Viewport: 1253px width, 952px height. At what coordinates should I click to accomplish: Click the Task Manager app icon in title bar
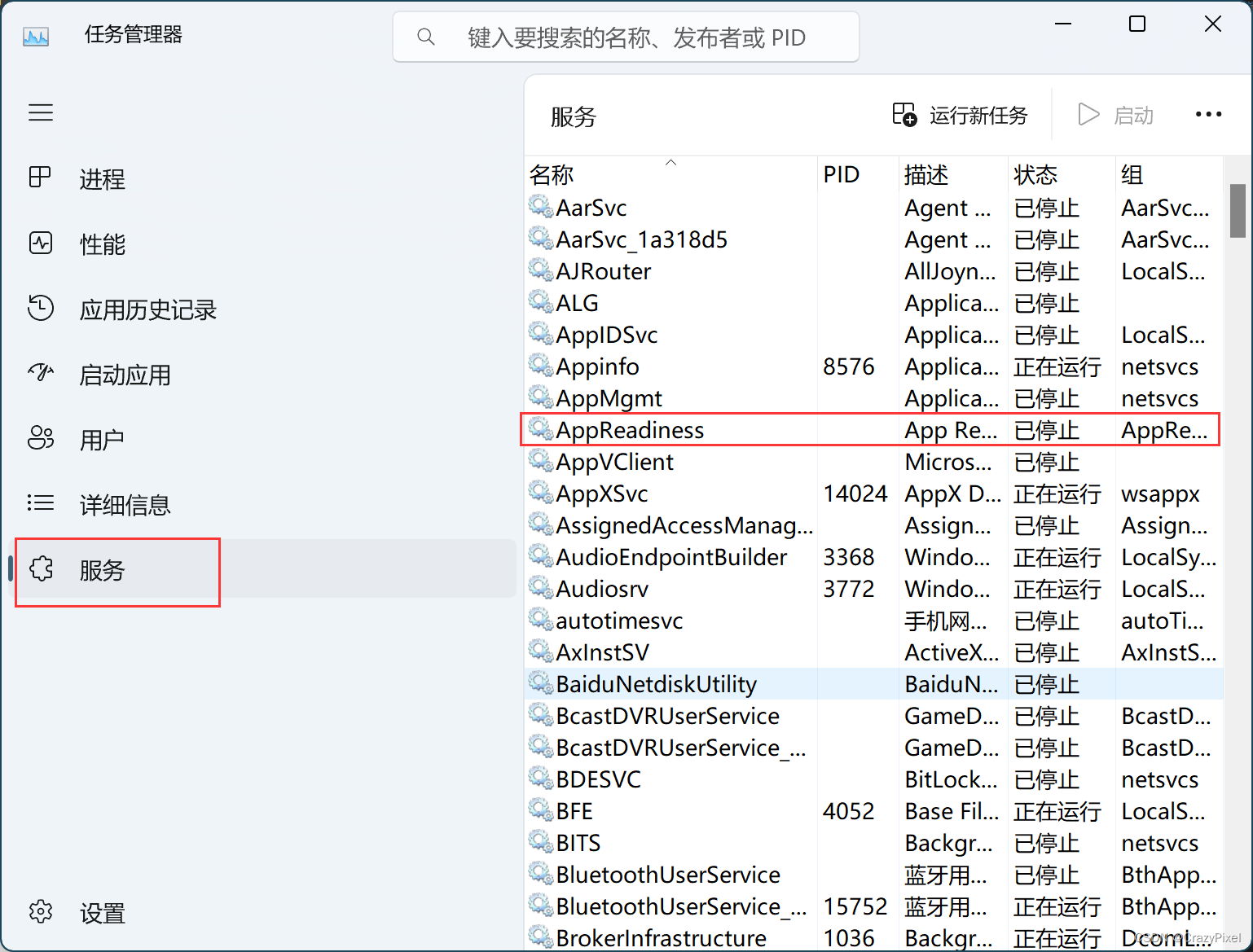[36, 36]
